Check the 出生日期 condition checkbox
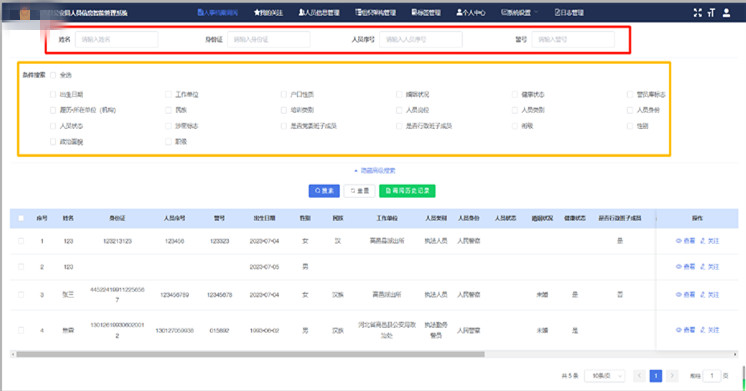 point(53,95)
